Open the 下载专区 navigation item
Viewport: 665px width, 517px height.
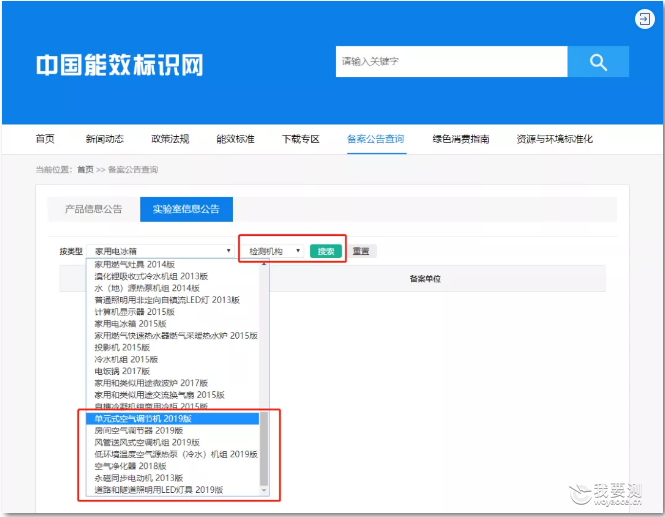[301, 139]
